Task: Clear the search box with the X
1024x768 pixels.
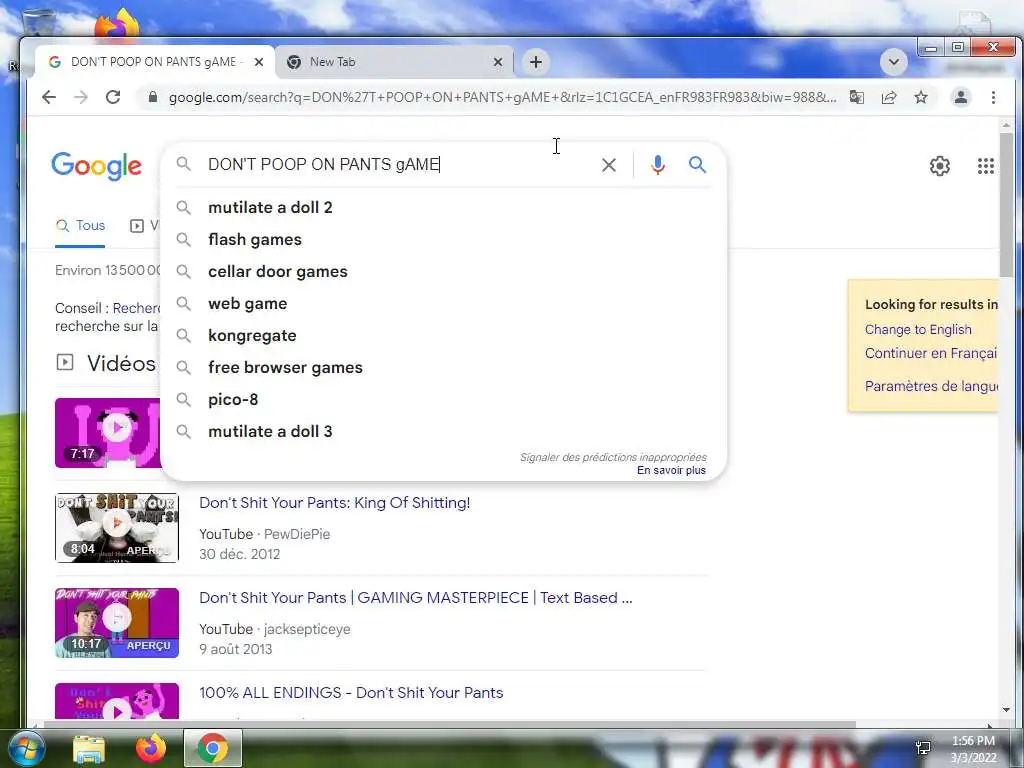Action: pos(609,165)
